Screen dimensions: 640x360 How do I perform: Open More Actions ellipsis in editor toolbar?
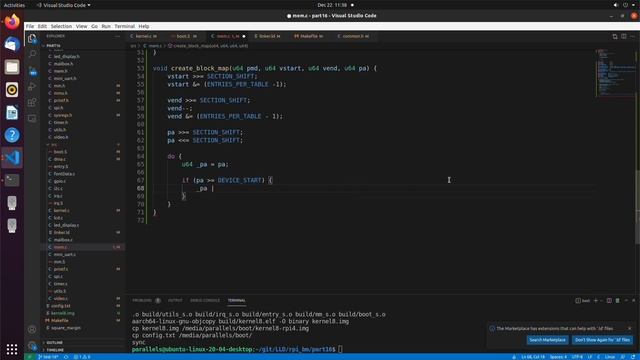(633, 36)
